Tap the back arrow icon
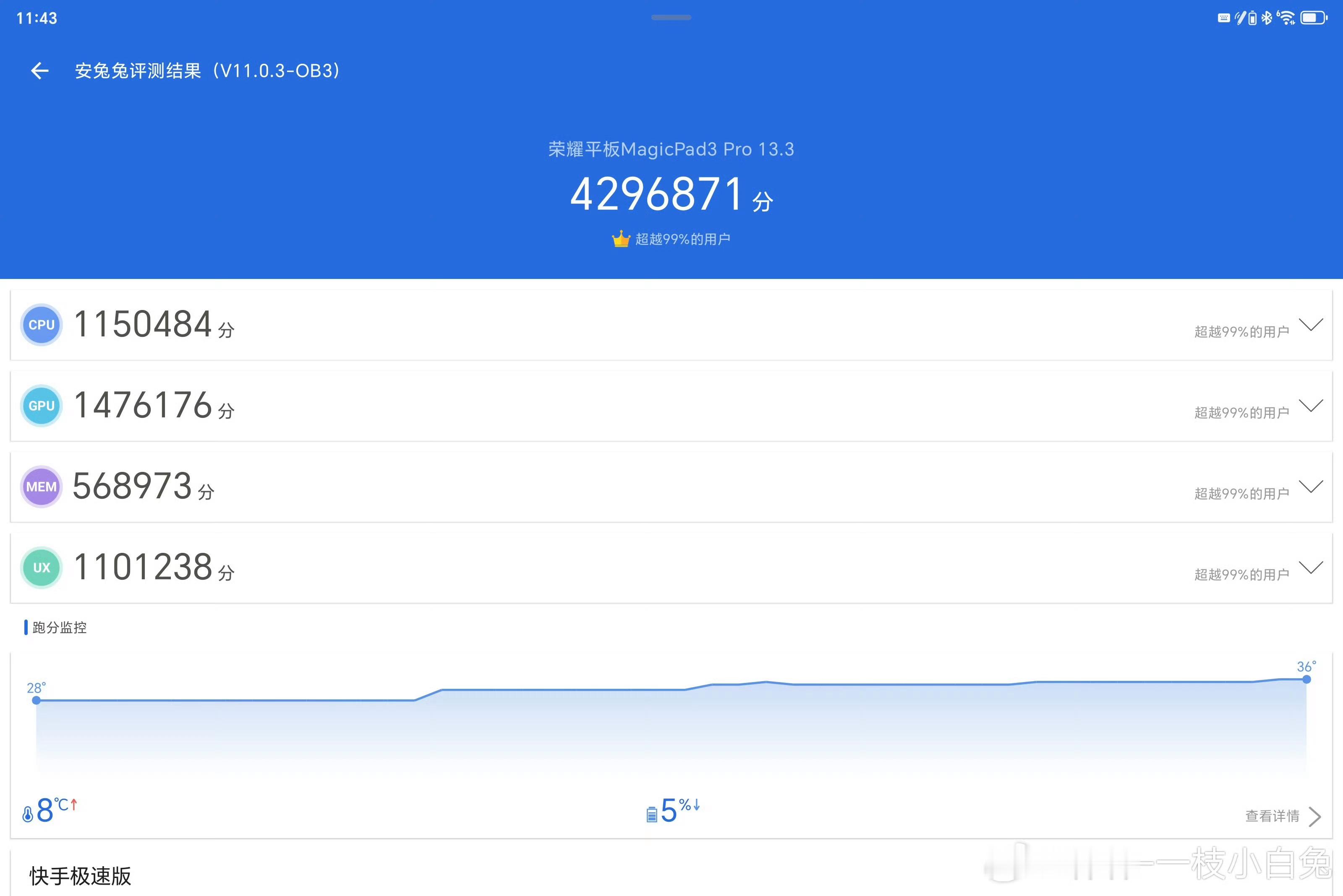The width and height of the screenshot is (1343, 896). (x=39, y=71)
